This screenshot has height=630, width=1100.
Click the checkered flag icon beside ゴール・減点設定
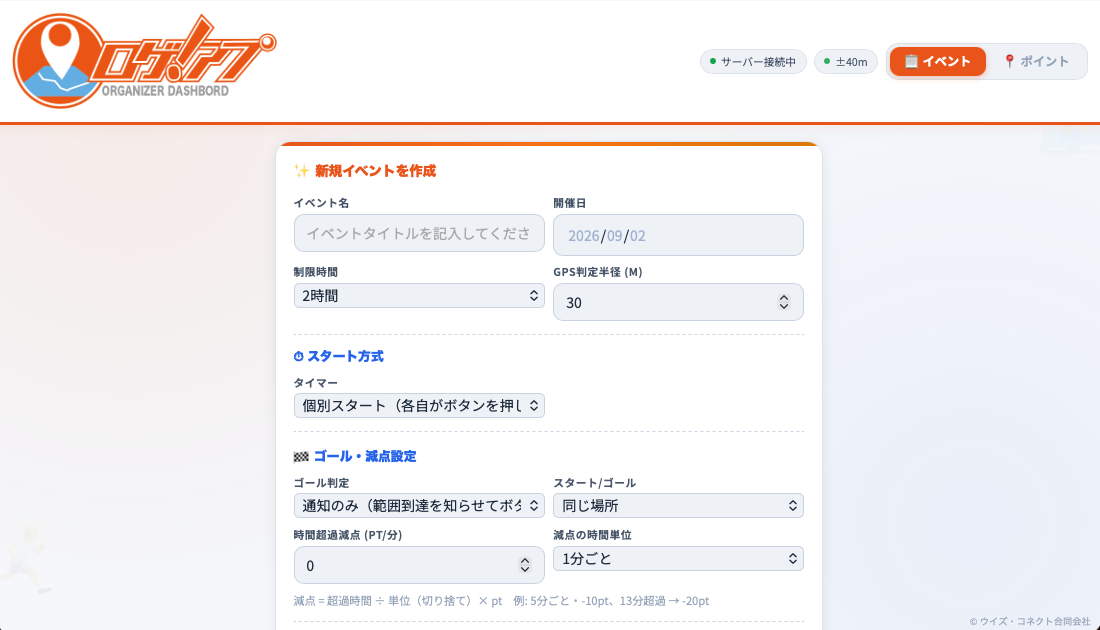(x=301, y=457)
